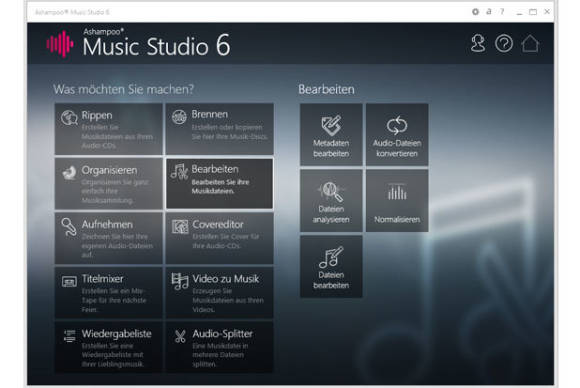580x388 pixels.
Task: Click the microphone icon of Aufnehmen
Action: pyautogui.click(x=69, y=227)
